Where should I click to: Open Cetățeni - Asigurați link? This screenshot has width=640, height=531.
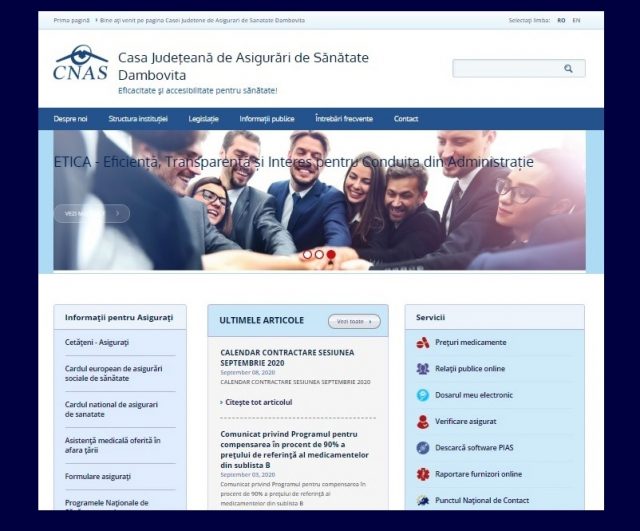click(97, 342)
